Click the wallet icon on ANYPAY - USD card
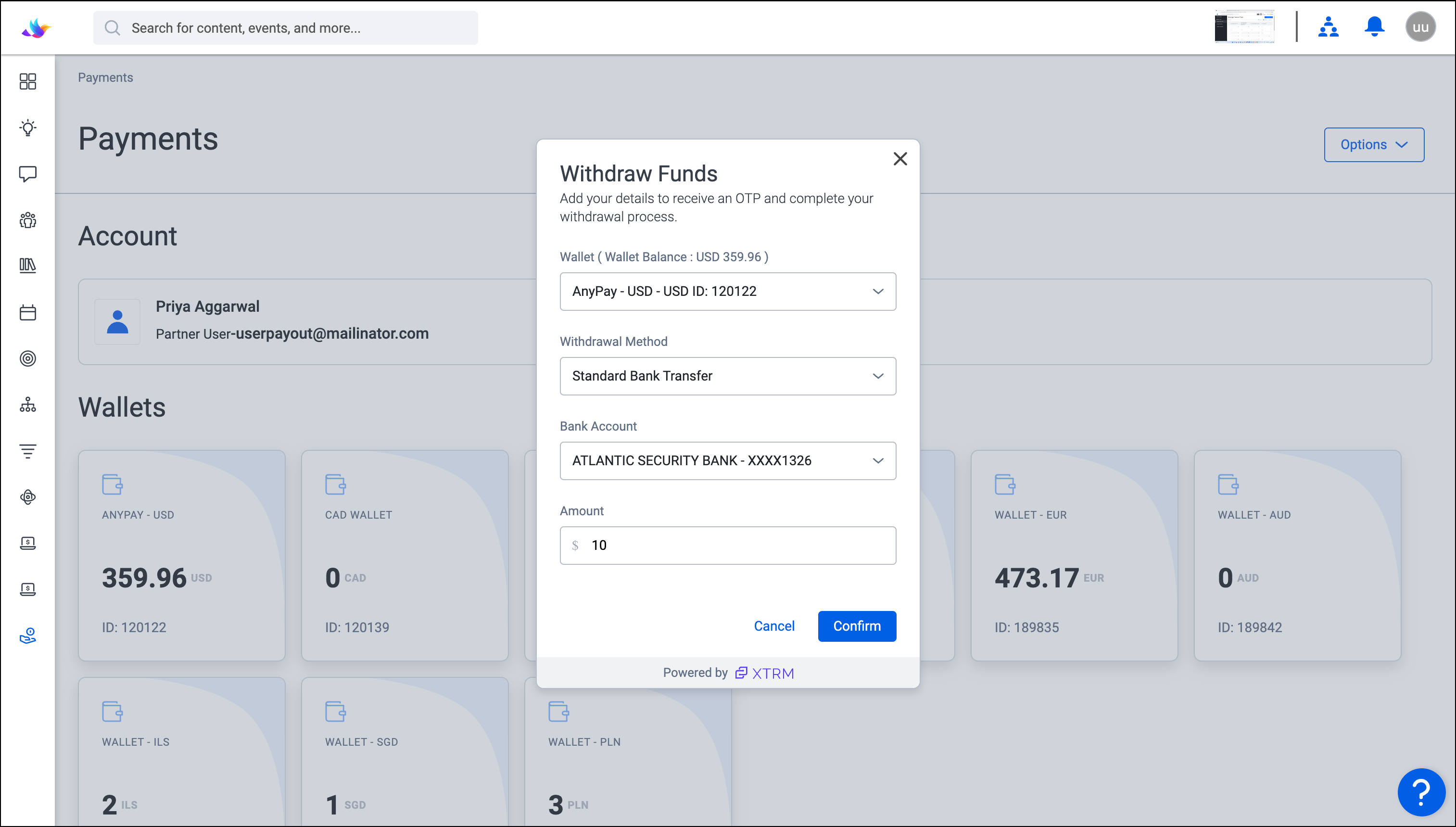This screenshot has height=827, width=1456. pyautogui.click(x=112, y=484)
